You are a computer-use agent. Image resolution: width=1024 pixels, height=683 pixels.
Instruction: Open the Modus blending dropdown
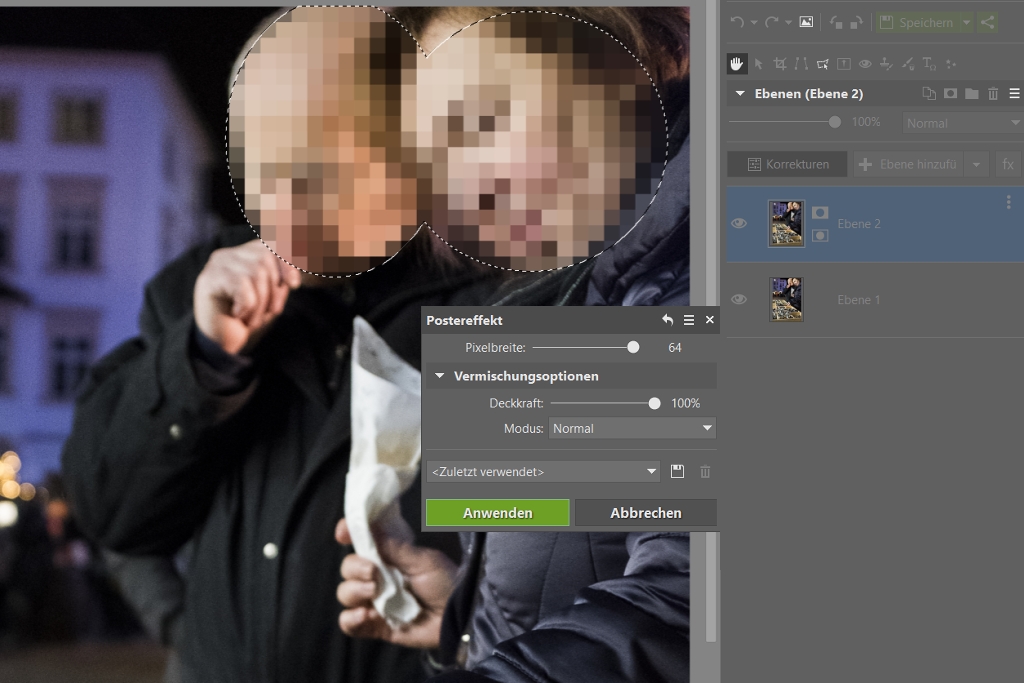(x=632, y=428)
